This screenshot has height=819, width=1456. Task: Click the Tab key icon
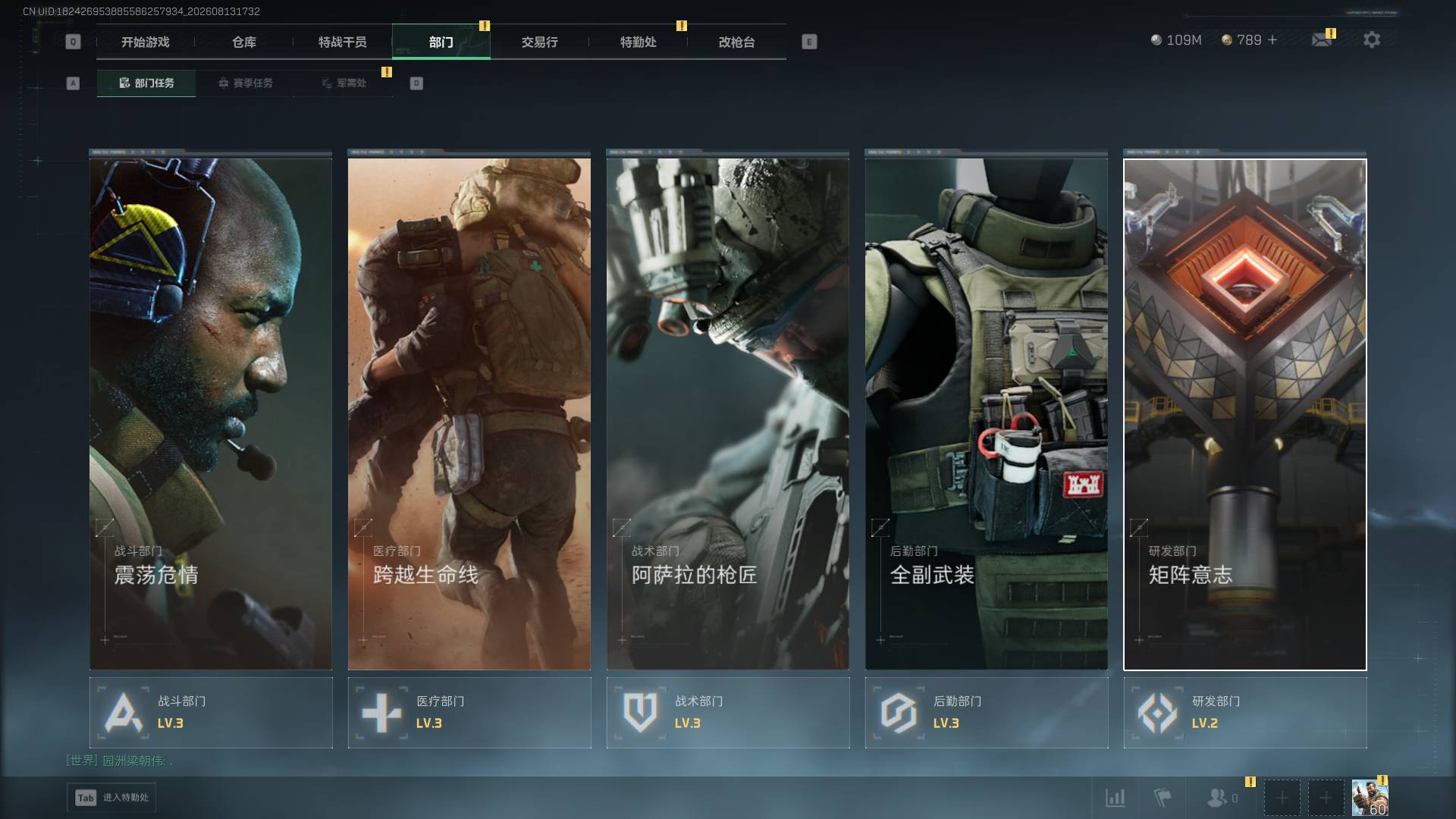pos(86,798)
